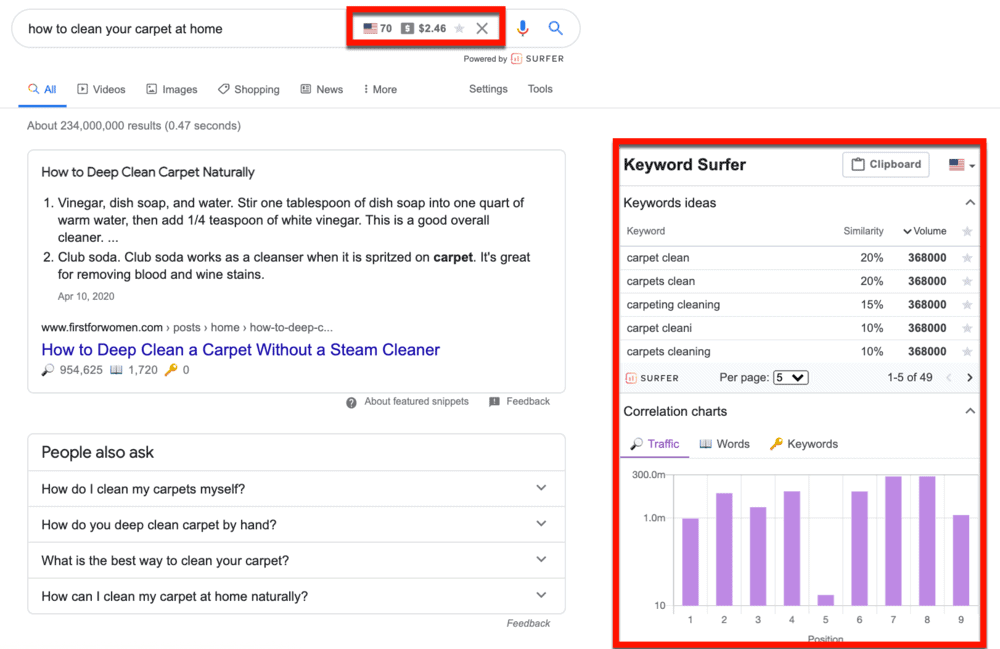The height and width of the screenshot is (649, 1000).
Task: Collapse the Keywords ideas section
Action: [x=968, y=202]
